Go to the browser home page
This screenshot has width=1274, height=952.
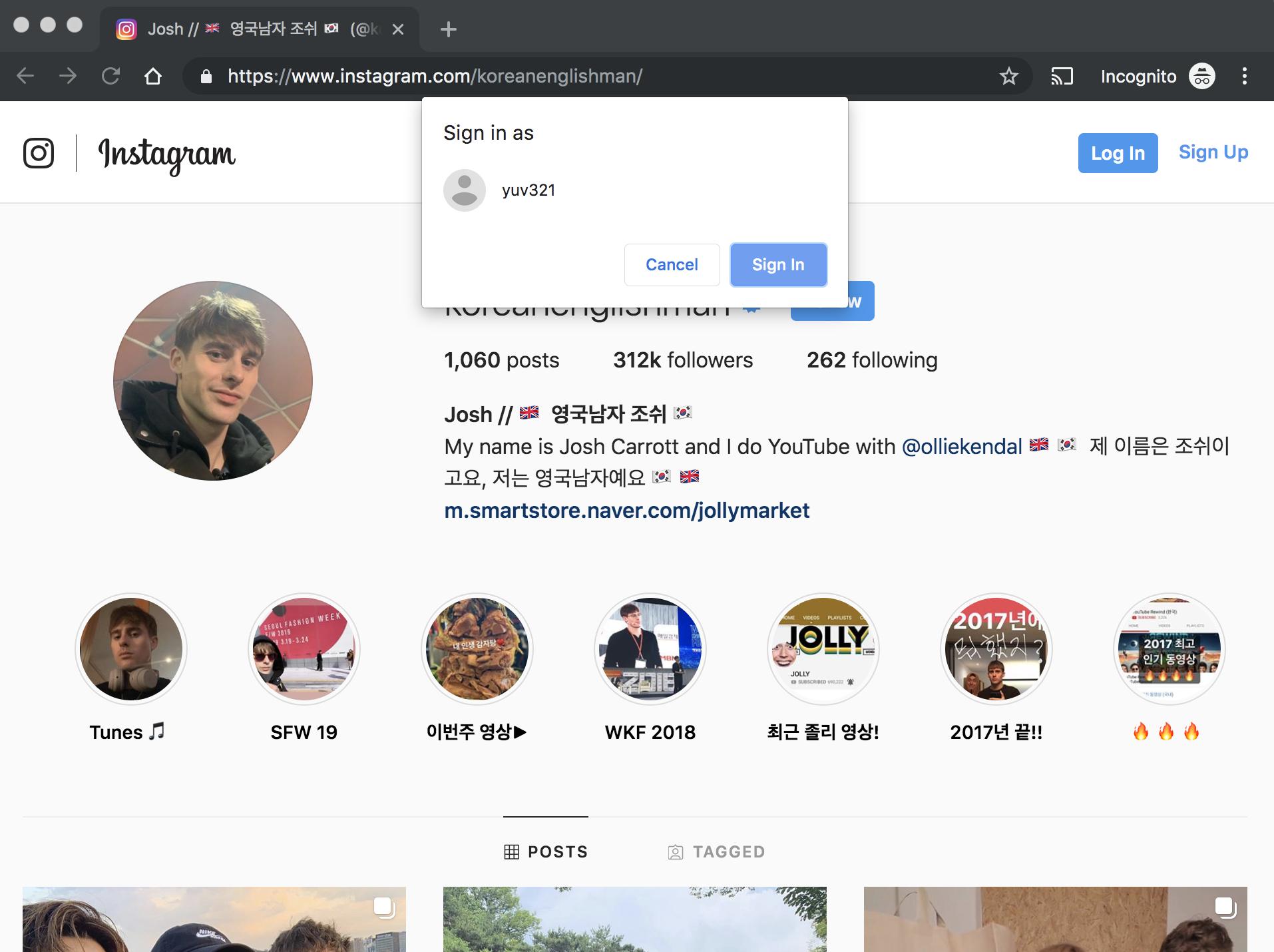[153, 76]
